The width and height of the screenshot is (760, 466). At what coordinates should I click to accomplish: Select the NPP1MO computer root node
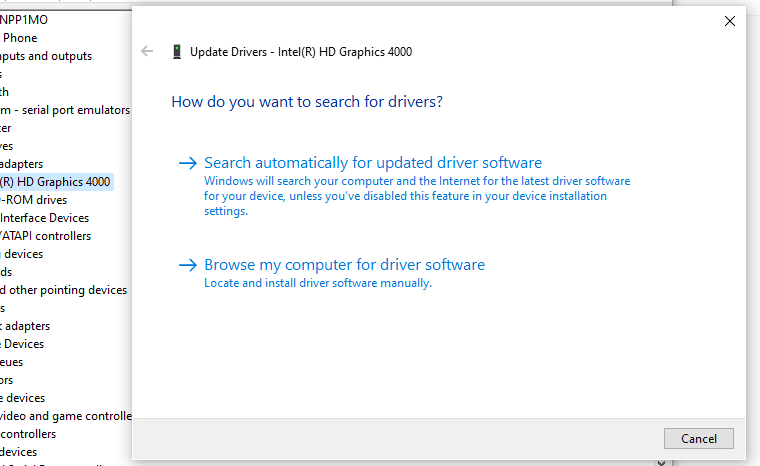click(24, 20)
